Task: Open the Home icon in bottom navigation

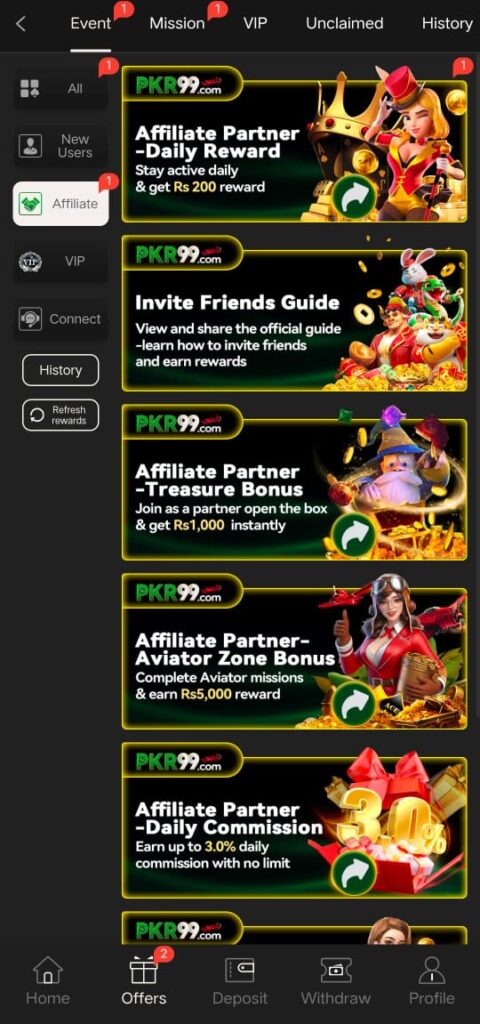Action: pyautogui.click(x=48, y=970)
